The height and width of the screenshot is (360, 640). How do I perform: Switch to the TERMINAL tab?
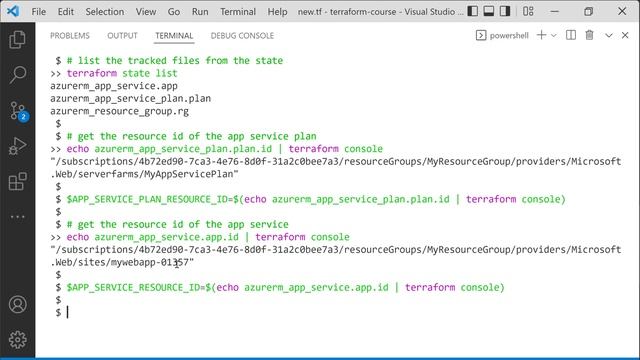click(174, 36)
